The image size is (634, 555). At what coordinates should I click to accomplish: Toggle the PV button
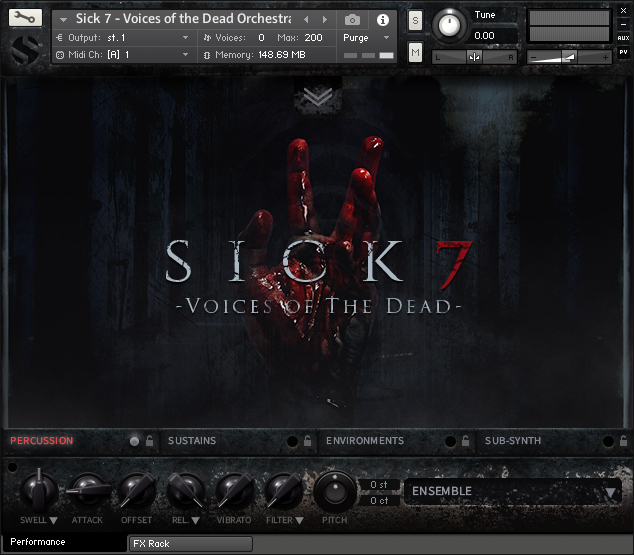tap(623, 52)
